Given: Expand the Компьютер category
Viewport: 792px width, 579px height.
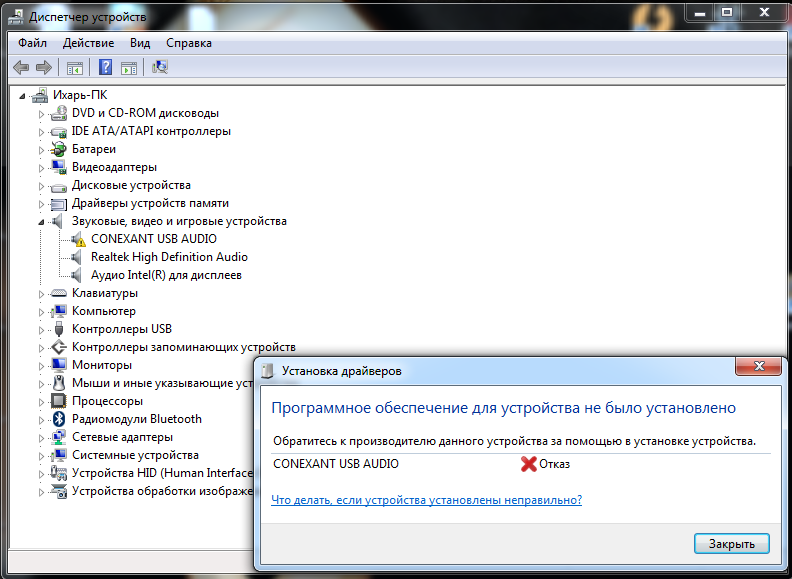Looking at the screenshot, I should [41, 312].
